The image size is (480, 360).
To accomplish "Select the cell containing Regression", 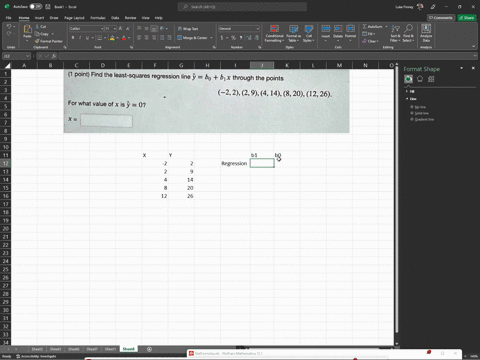I will click(235, 163).
